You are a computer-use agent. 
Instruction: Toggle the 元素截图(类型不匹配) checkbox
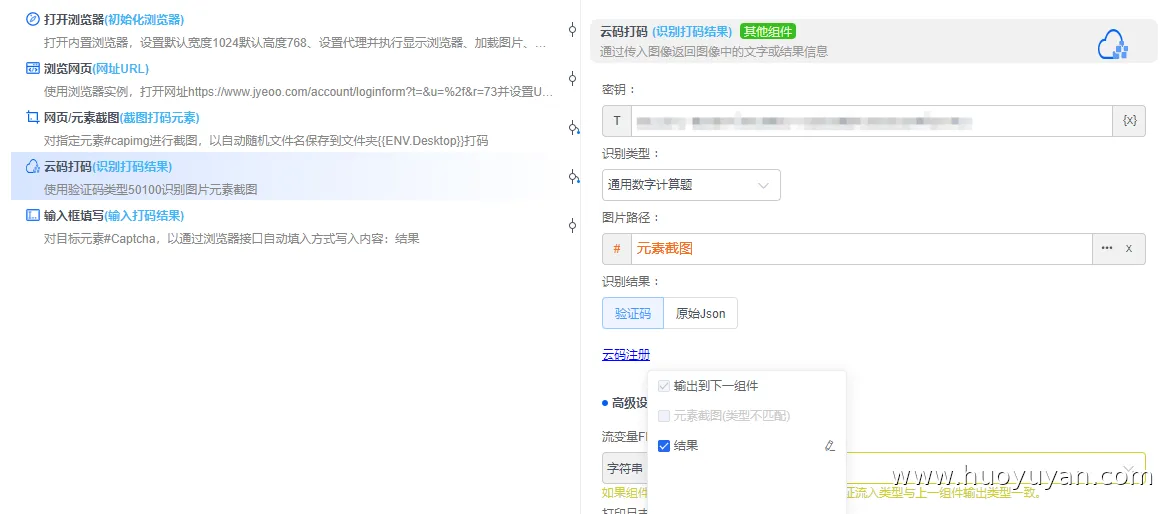click(664, 416)
